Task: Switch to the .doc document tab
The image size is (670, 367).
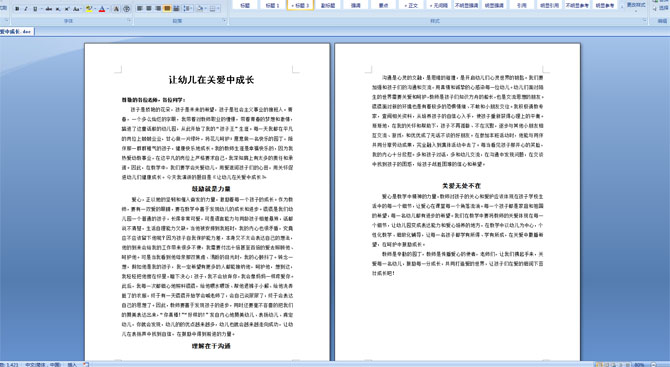Action: [17, 32]
